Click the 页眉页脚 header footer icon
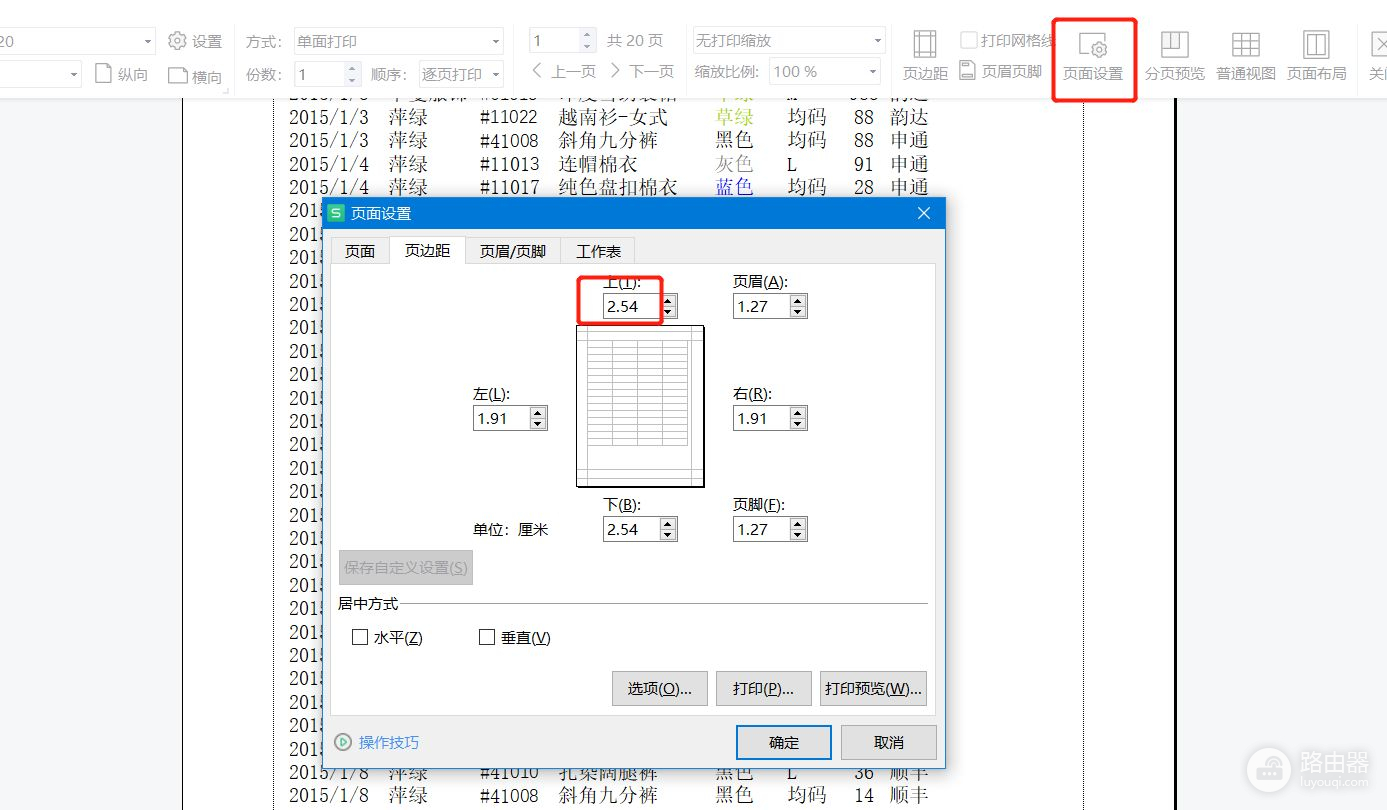The height and width of the screenshot is (810, 1387). click(x=1000, y=71)
